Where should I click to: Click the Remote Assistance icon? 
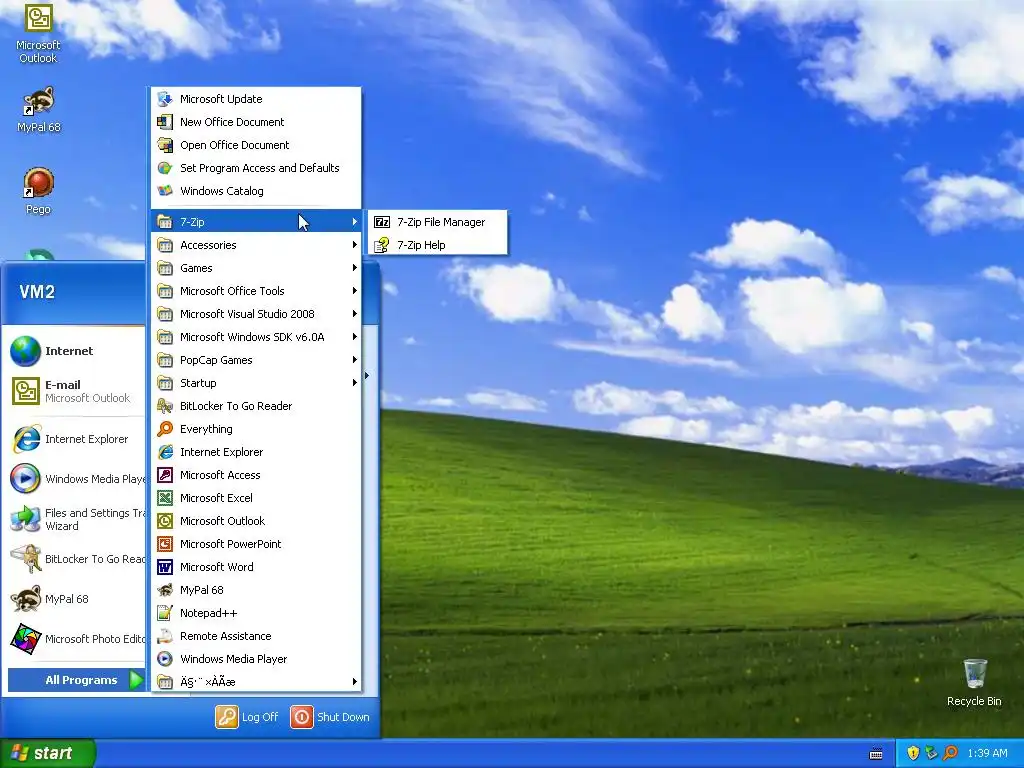(165, 636)
